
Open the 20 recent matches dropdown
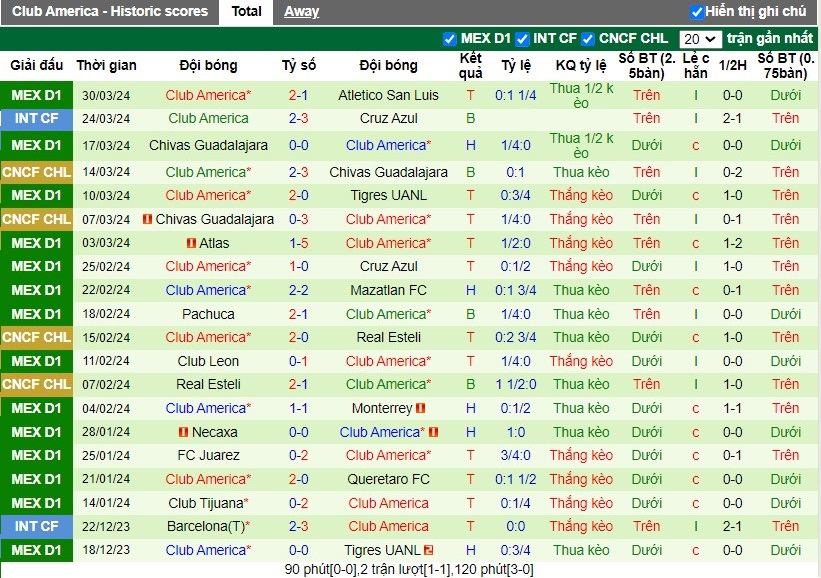700,39
